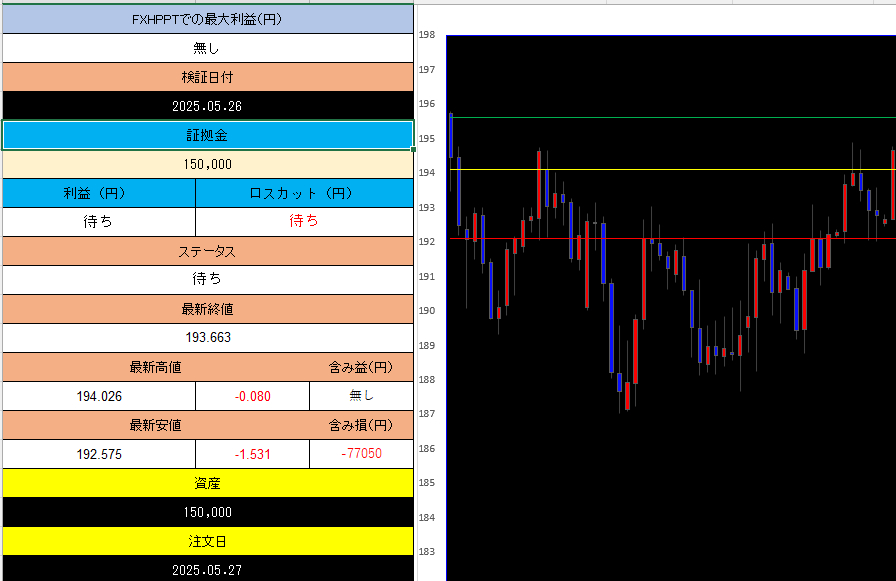This screenshot has width=896, height=581.
Task: Select the 最新安値 header cell
Action: coord(155,425)
